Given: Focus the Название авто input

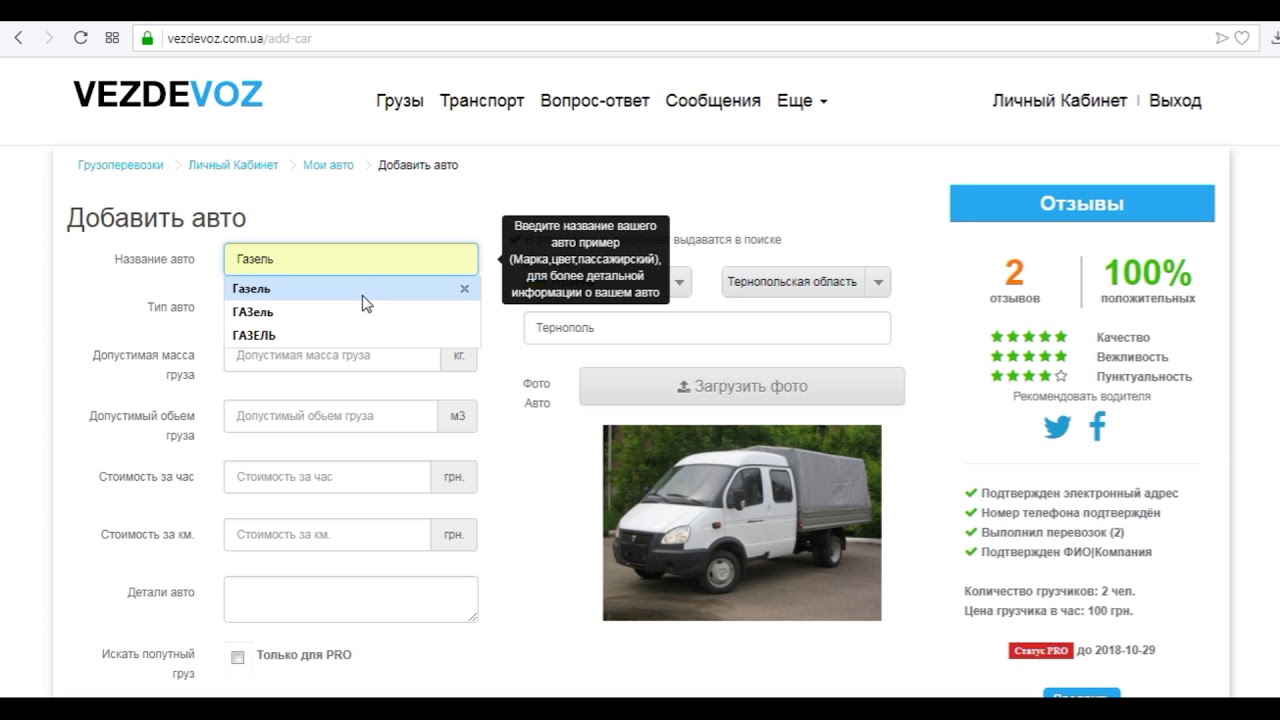Looking at the screenshot, I should (x=351, y=259).
